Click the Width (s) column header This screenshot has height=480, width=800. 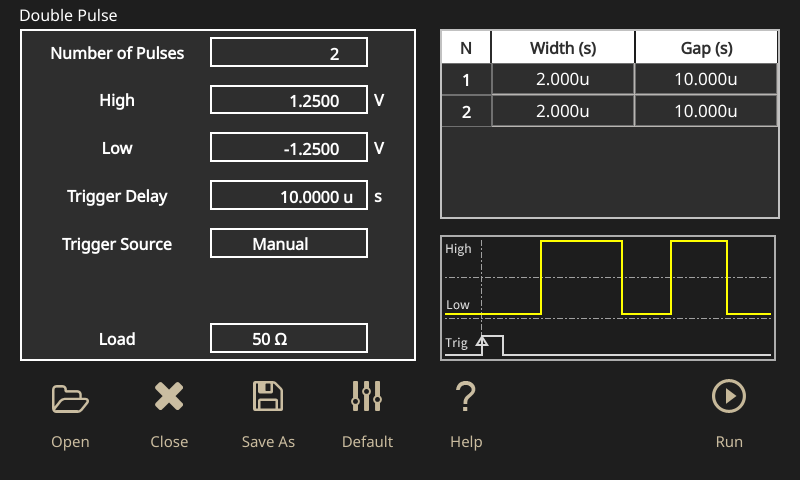[x=563, y=48]
